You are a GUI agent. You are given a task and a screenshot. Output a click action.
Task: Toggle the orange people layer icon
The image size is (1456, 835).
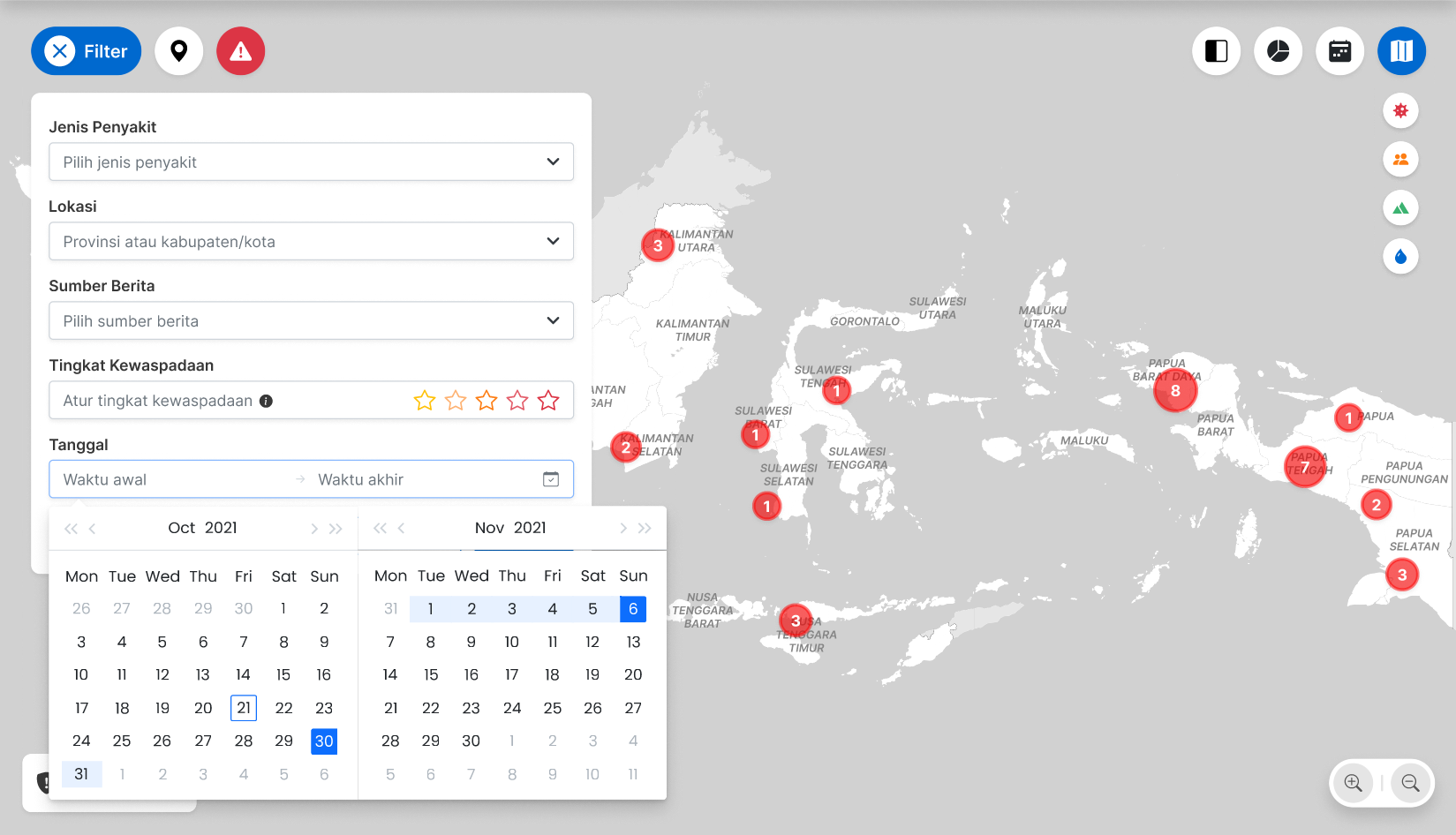pos(1400,160)
